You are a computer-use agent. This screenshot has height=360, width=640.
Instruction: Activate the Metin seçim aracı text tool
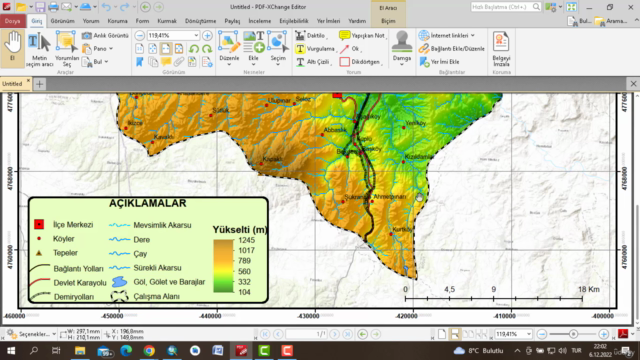[x=39, y=49]
